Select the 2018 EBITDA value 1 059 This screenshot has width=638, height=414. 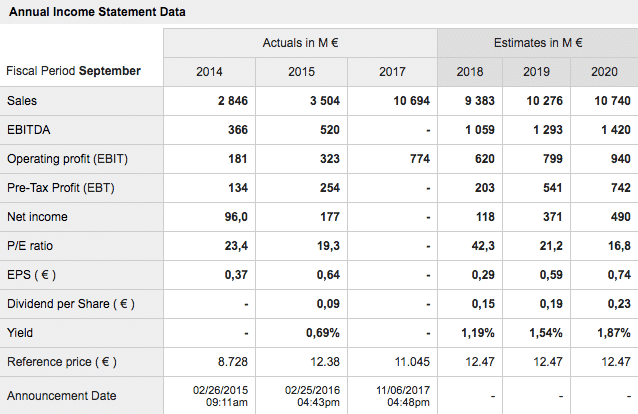[x=477, y=130]
